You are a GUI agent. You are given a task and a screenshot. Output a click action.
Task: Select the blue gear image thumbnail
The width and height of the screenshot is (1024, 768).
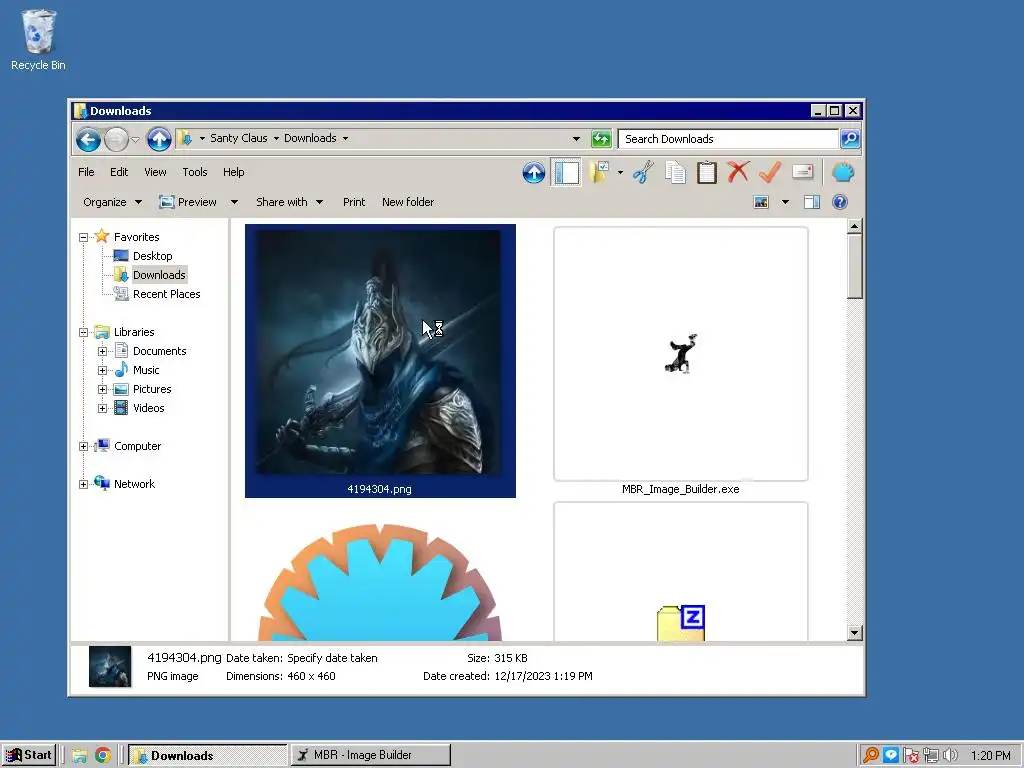[x=380, y=581]
